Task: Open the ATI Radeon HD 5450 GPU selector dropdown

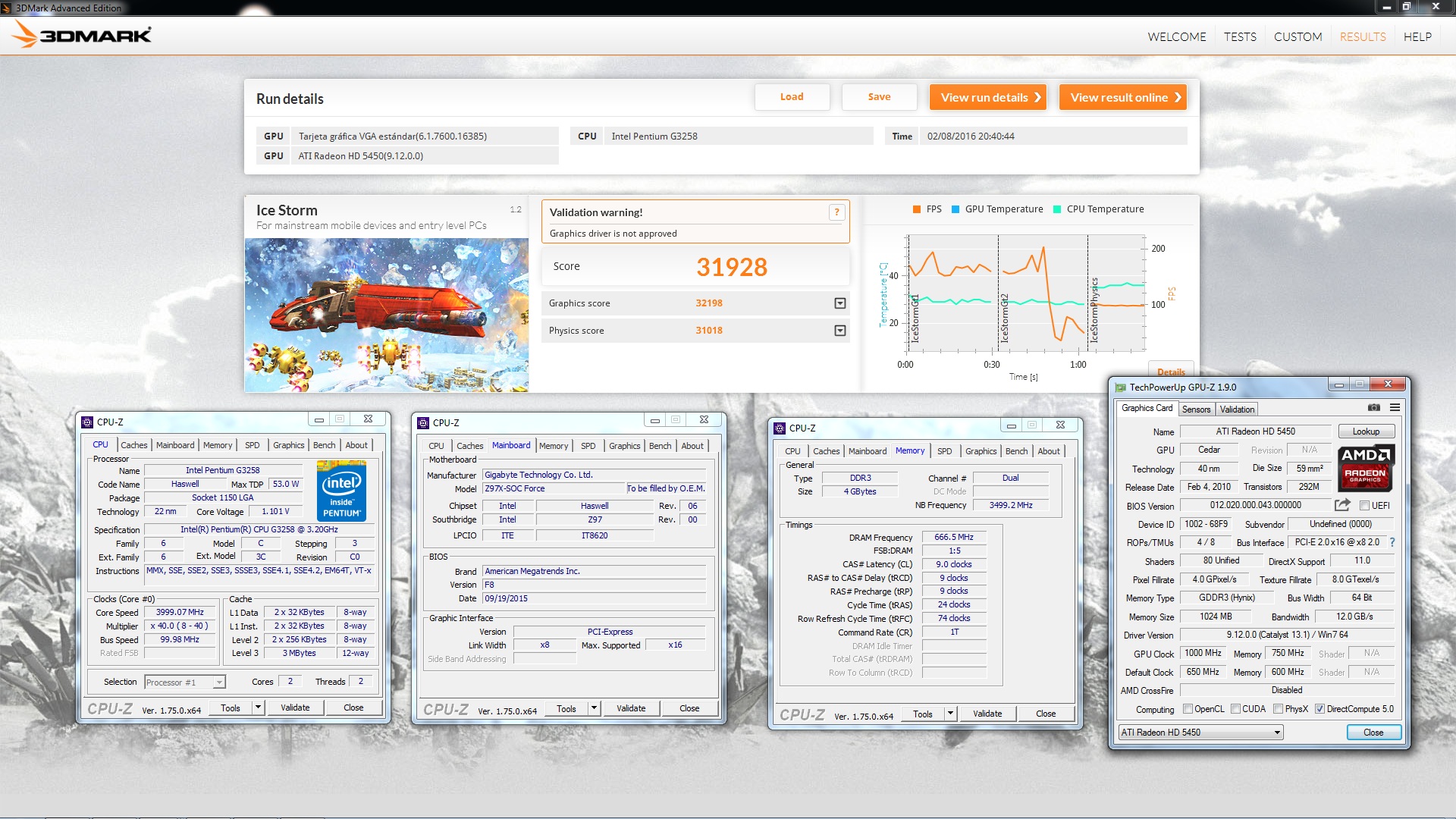Action: pos(1200,733)
